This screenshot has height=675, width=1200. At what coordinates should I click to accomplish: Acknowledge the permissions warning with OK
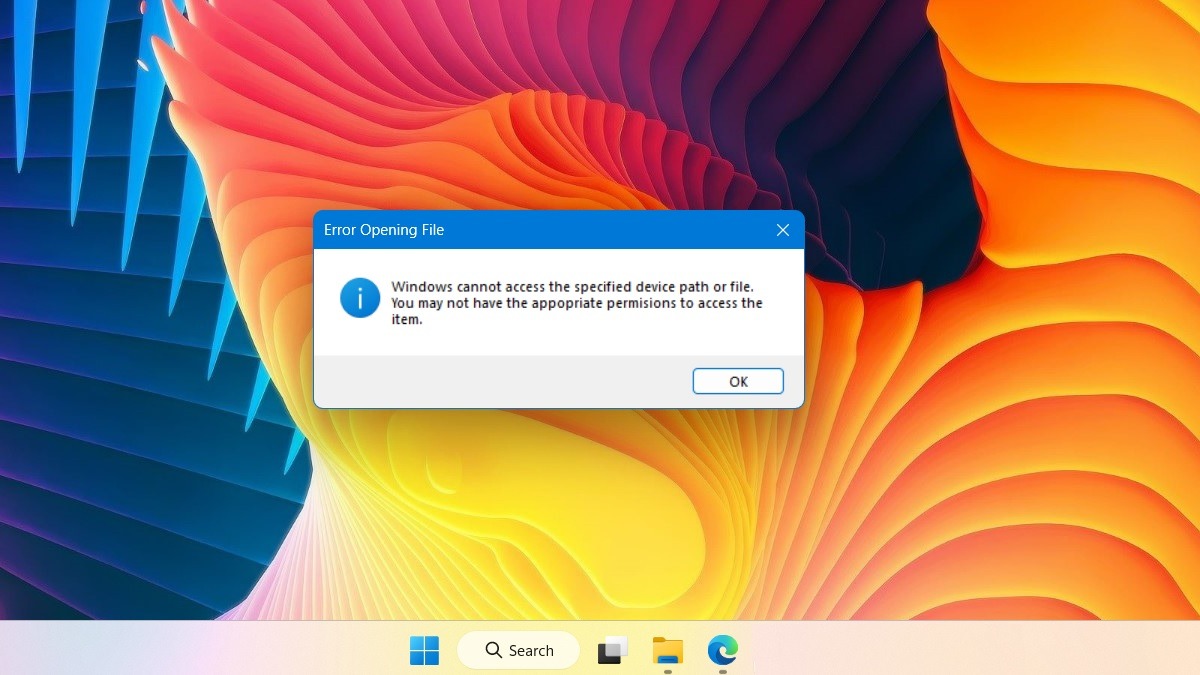click(738, 381)
